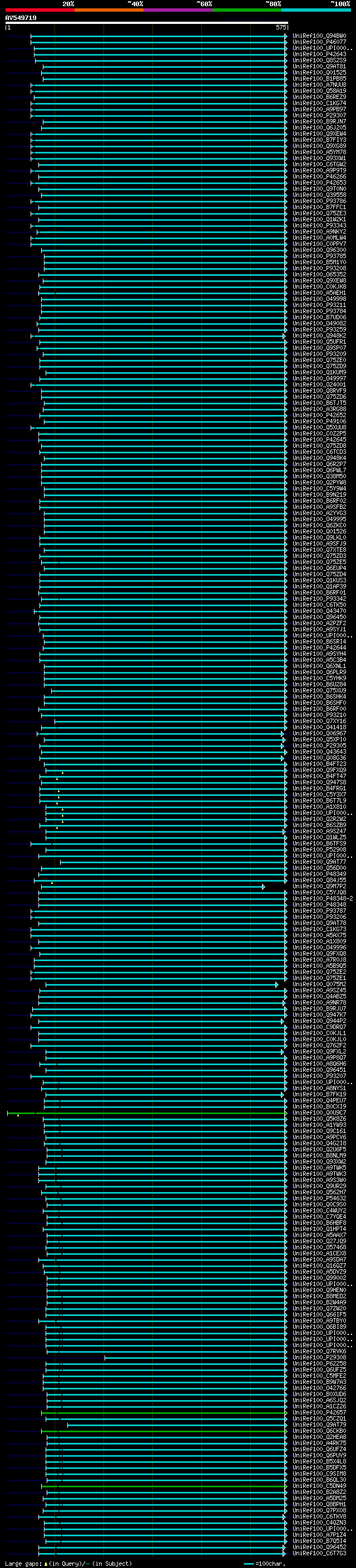This screenshot has width=356, height=1568.
Task: Click hit UniRef100_C1KG73
Action: click(319, 929)
